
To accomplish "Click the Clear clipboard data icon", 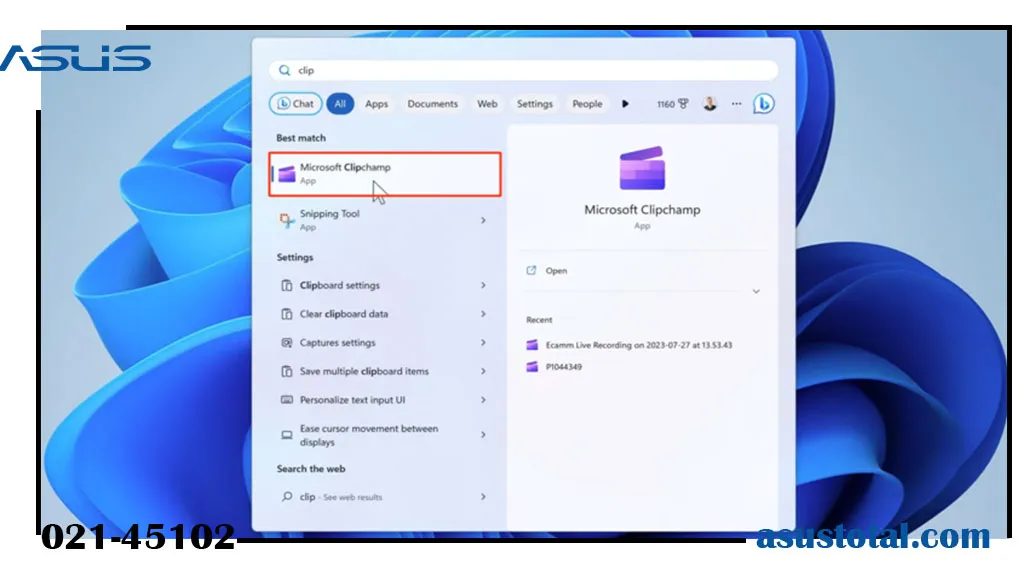I will pos(287,314).
